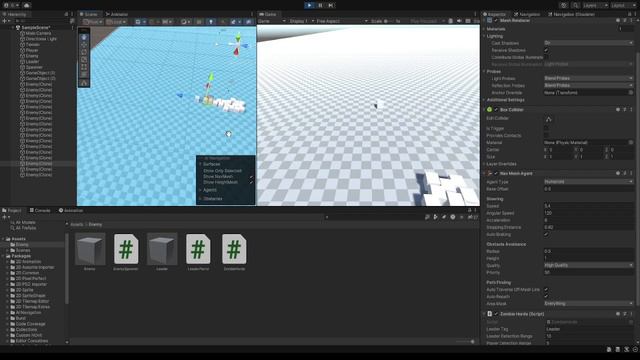Toggle Auto Braking checkbox

546,234
